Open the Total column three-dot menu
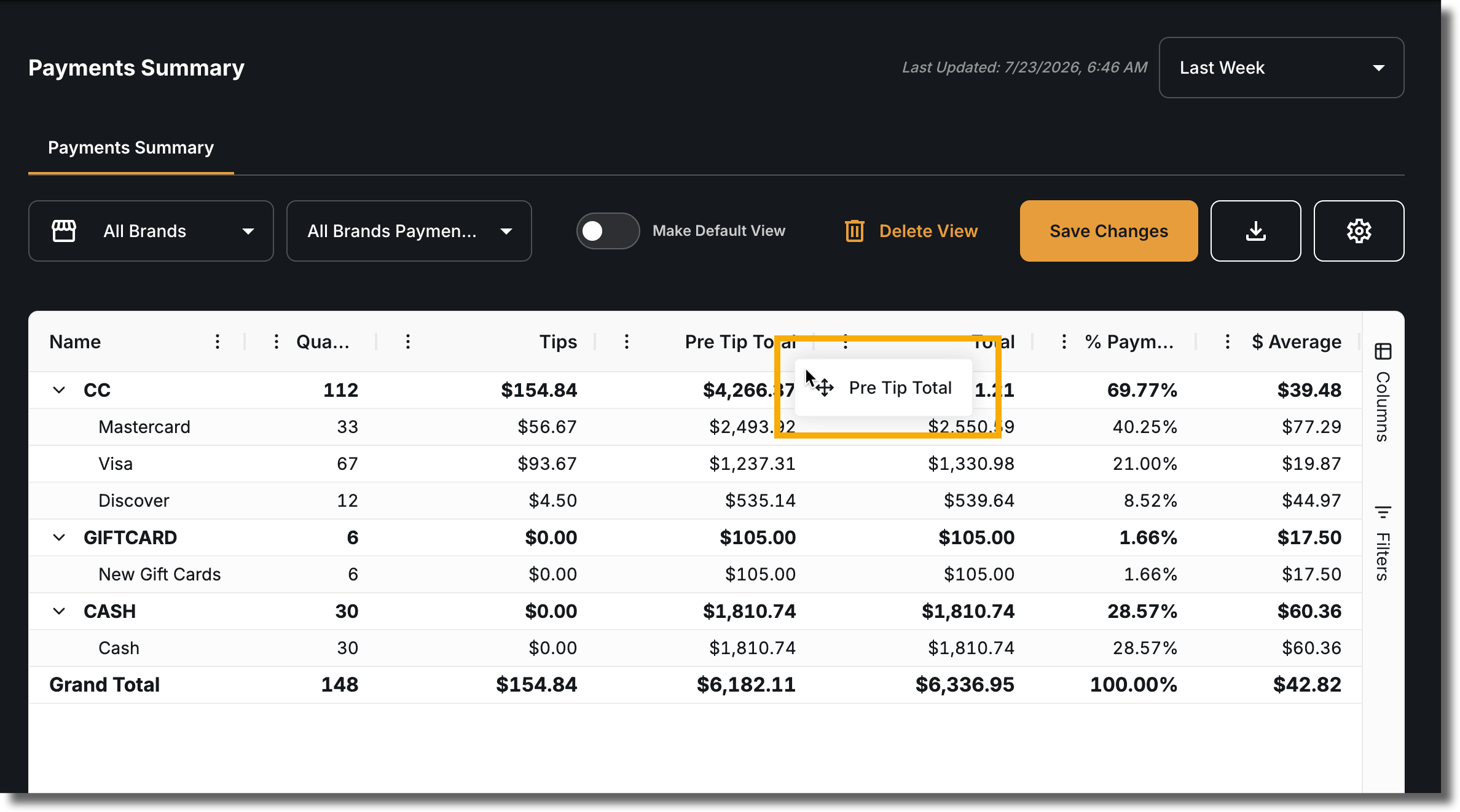 (846, 342)
